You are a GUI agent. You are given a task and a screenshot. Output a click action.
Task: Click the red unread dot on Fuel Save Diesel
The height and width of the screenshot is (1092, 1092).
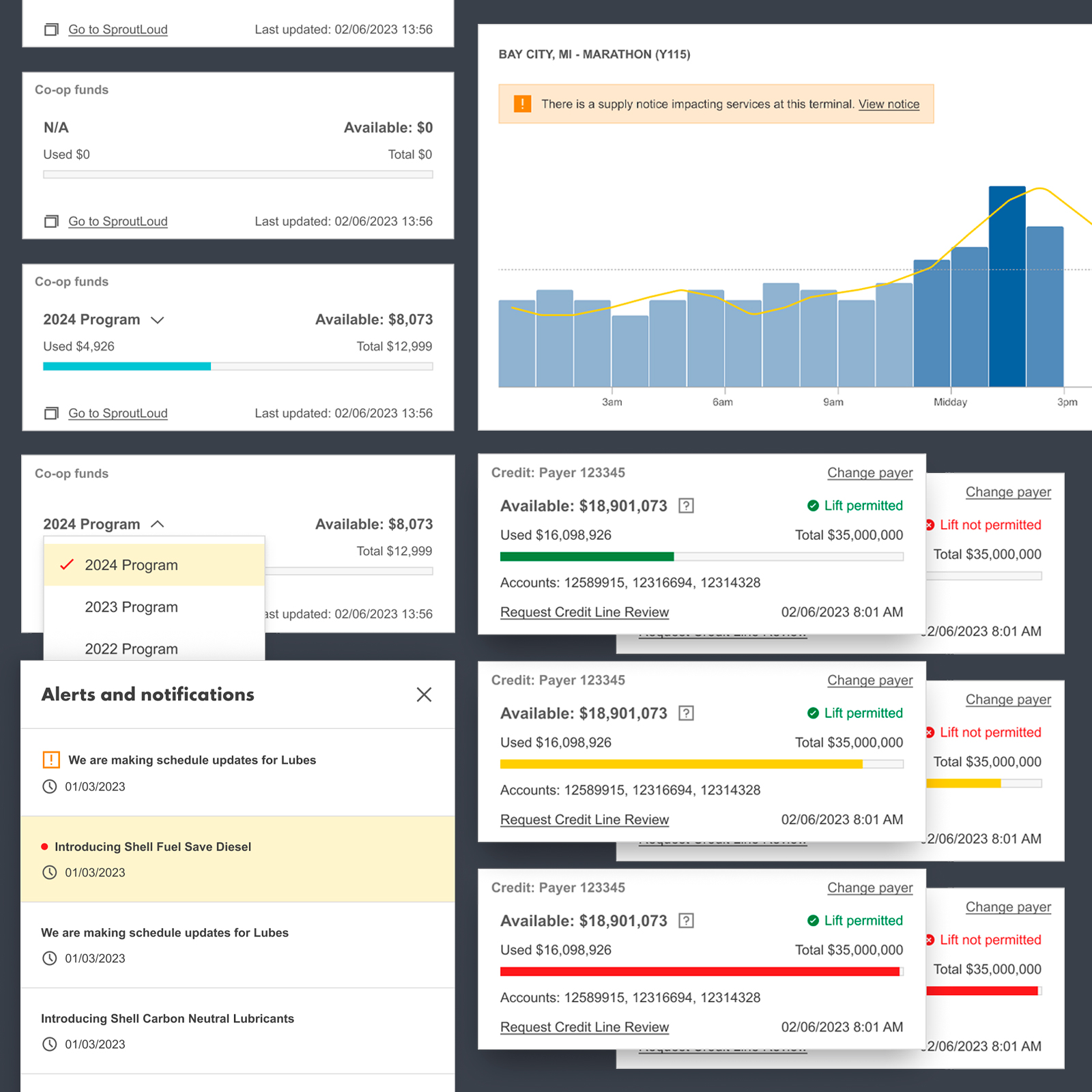tap(44, 847)
